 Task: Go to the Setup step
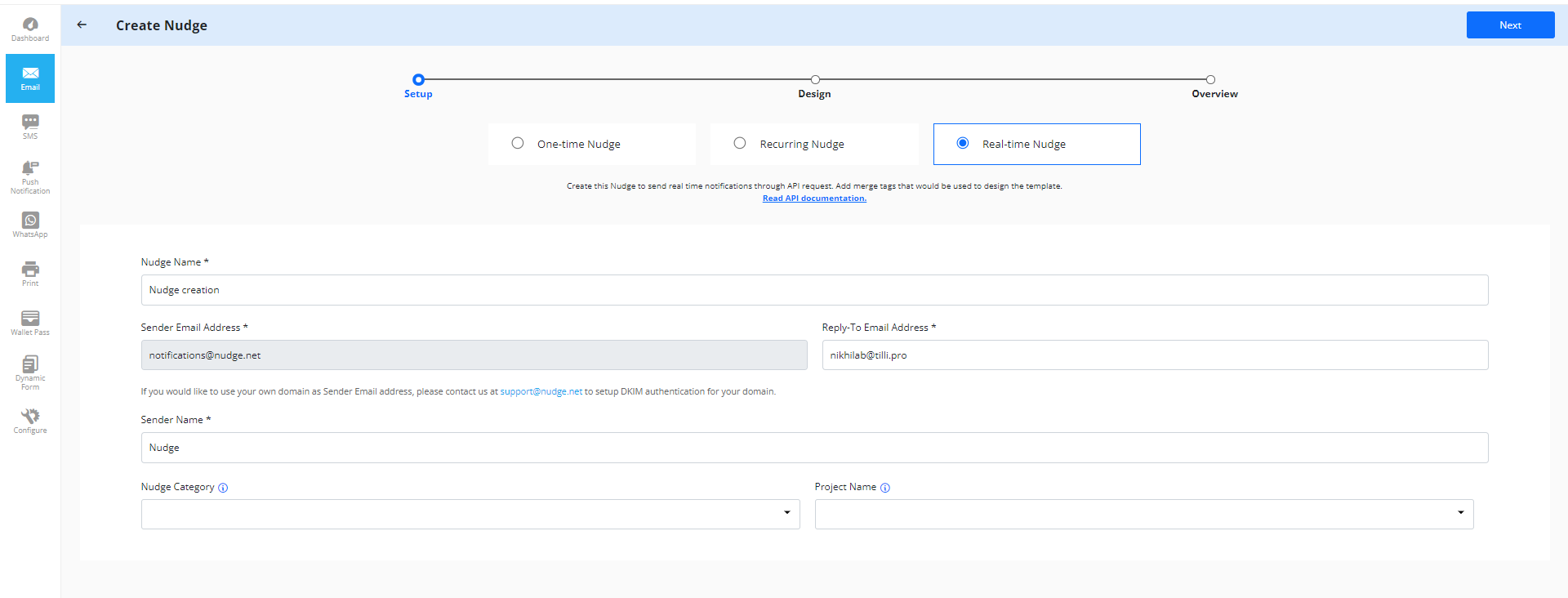(x=418, y=86)
